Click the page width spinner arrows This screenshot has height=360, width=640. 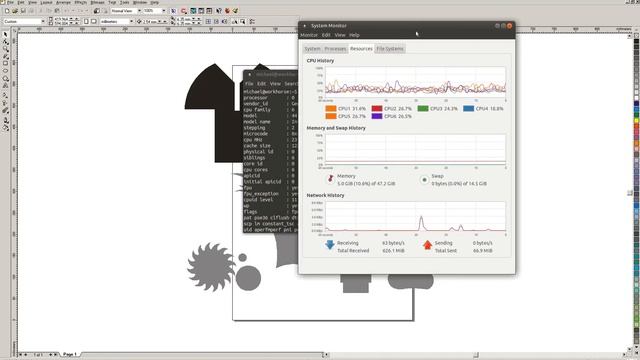[x=74, y=19]
